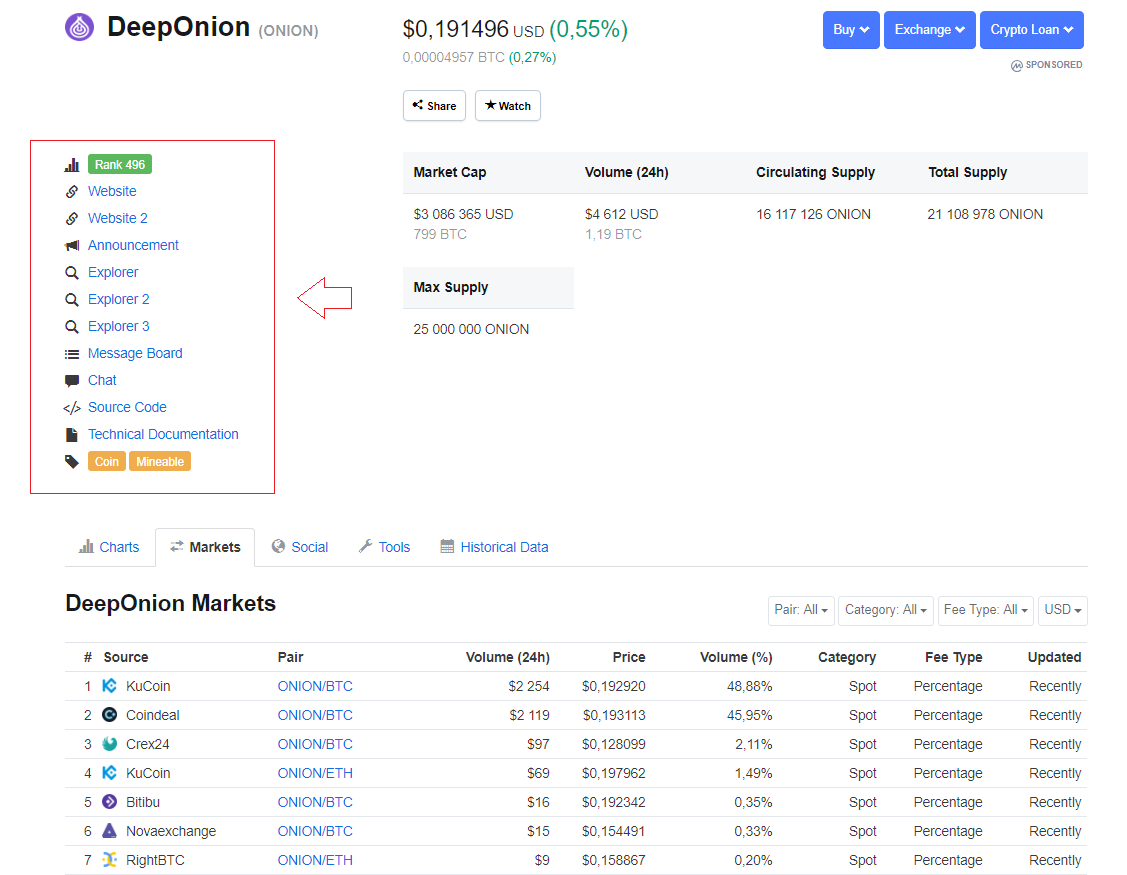Click the Watch button
This screenshot has width=1127, height=875.
507,106
